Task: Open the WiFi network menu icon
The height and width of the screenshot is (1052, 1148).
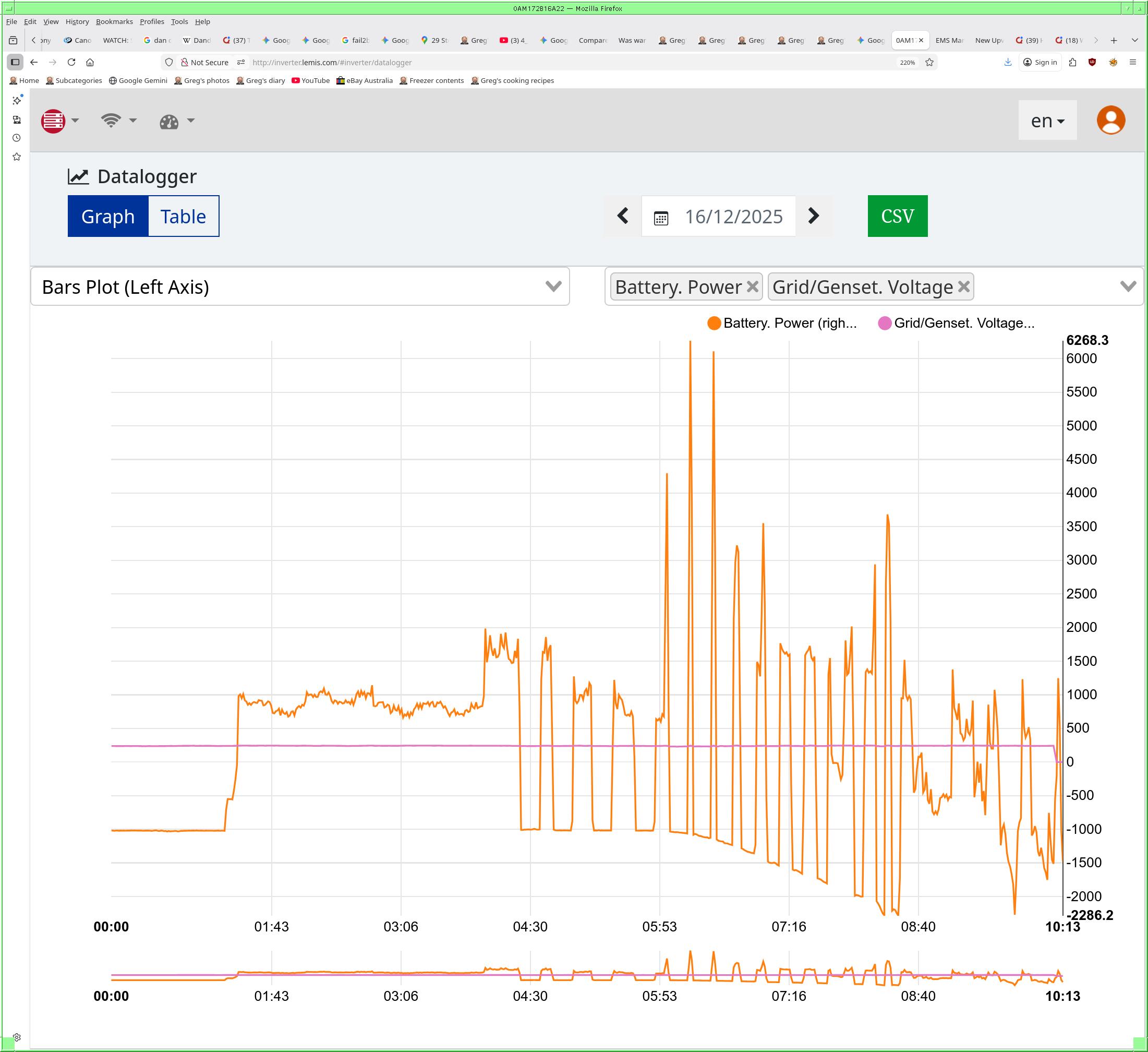Action: pos(111,121)
